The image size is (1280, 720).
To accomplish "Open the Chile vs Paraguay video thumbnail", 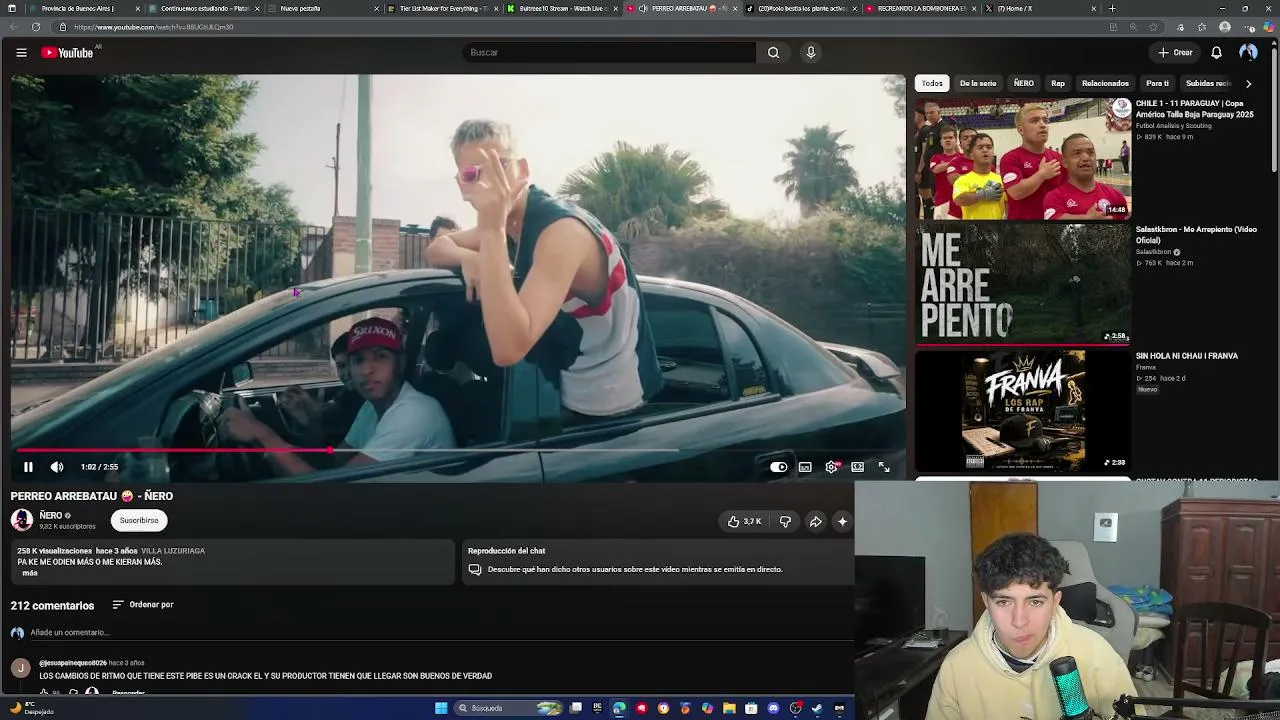I will [1023, 158].
